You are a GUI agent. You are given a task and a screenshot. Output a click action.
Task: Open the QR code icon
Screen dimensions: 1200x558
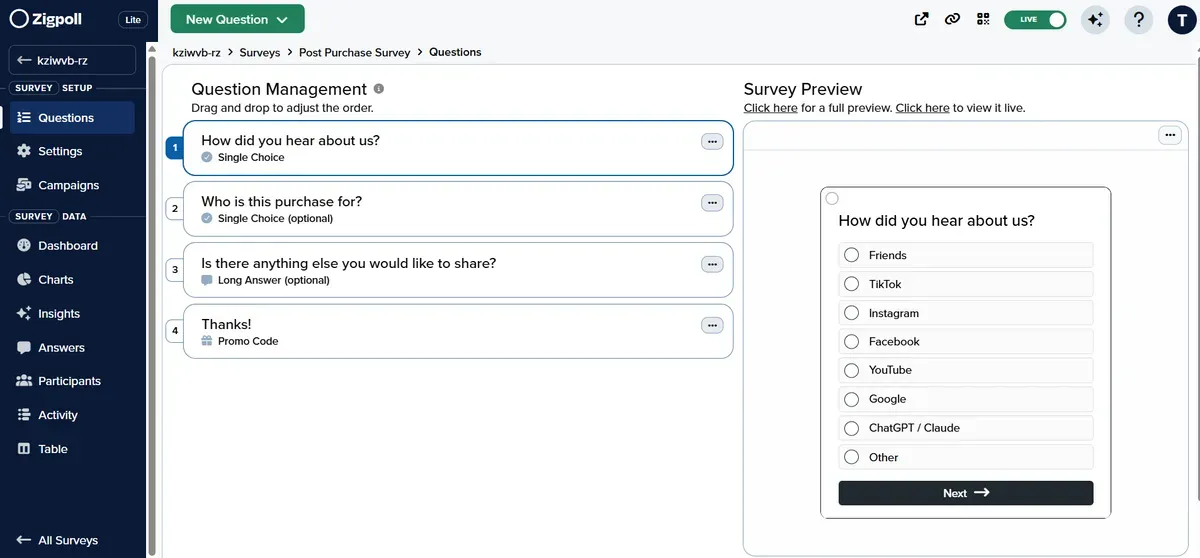pyautogui.click(x=983, y=19)
